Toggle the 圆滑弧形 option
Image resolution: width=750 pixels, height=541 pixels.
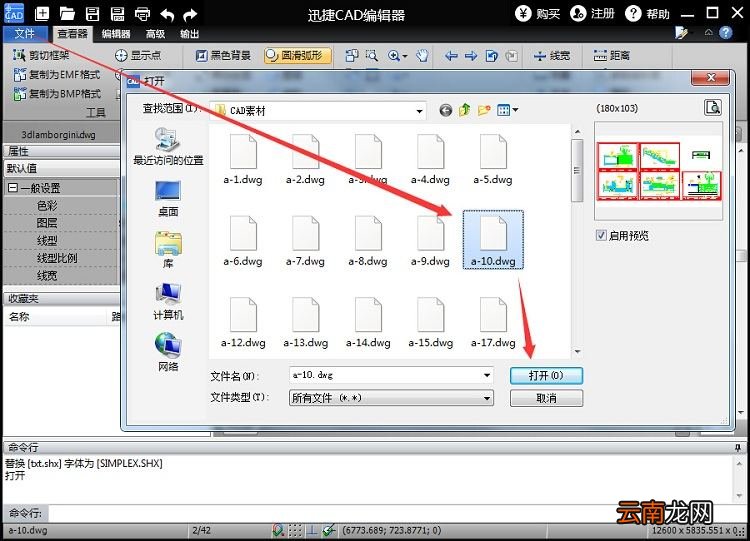point(298,55)
